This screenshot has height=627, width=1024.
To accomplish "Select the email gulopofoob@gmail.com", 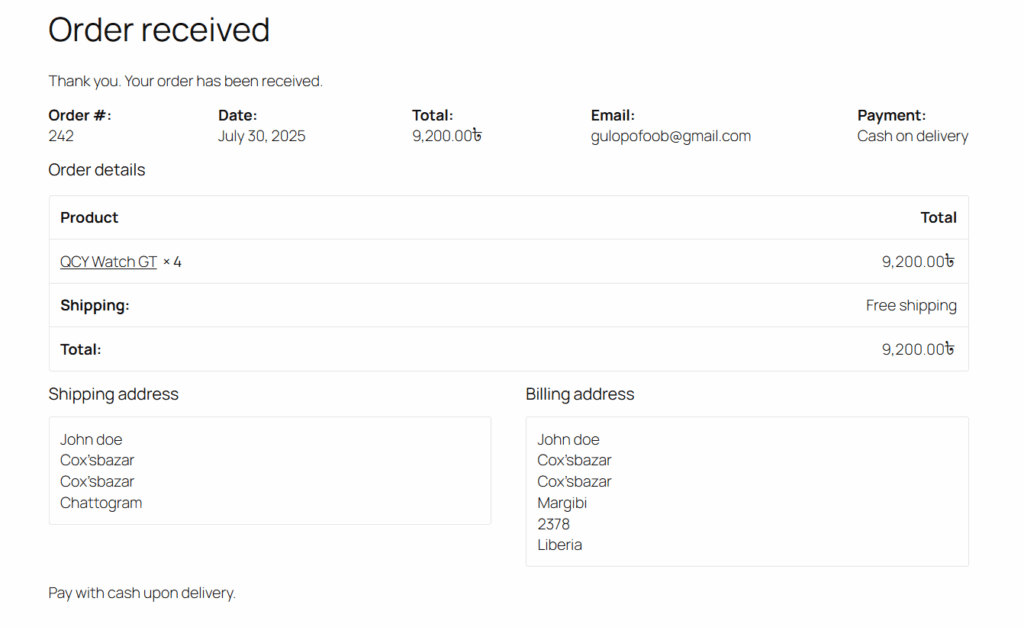I will (x=670, y=136).
